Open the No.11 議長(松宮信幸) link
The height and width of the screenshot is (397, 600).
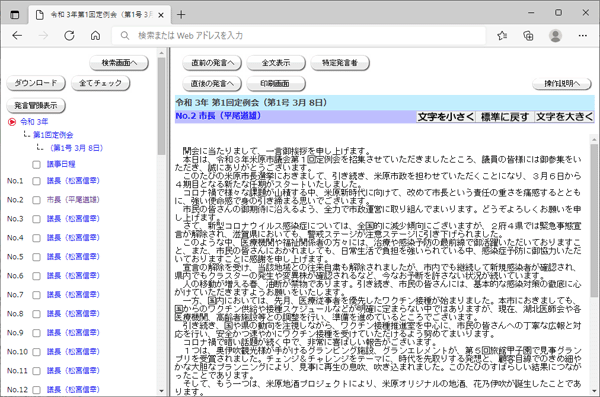[73, 371]
